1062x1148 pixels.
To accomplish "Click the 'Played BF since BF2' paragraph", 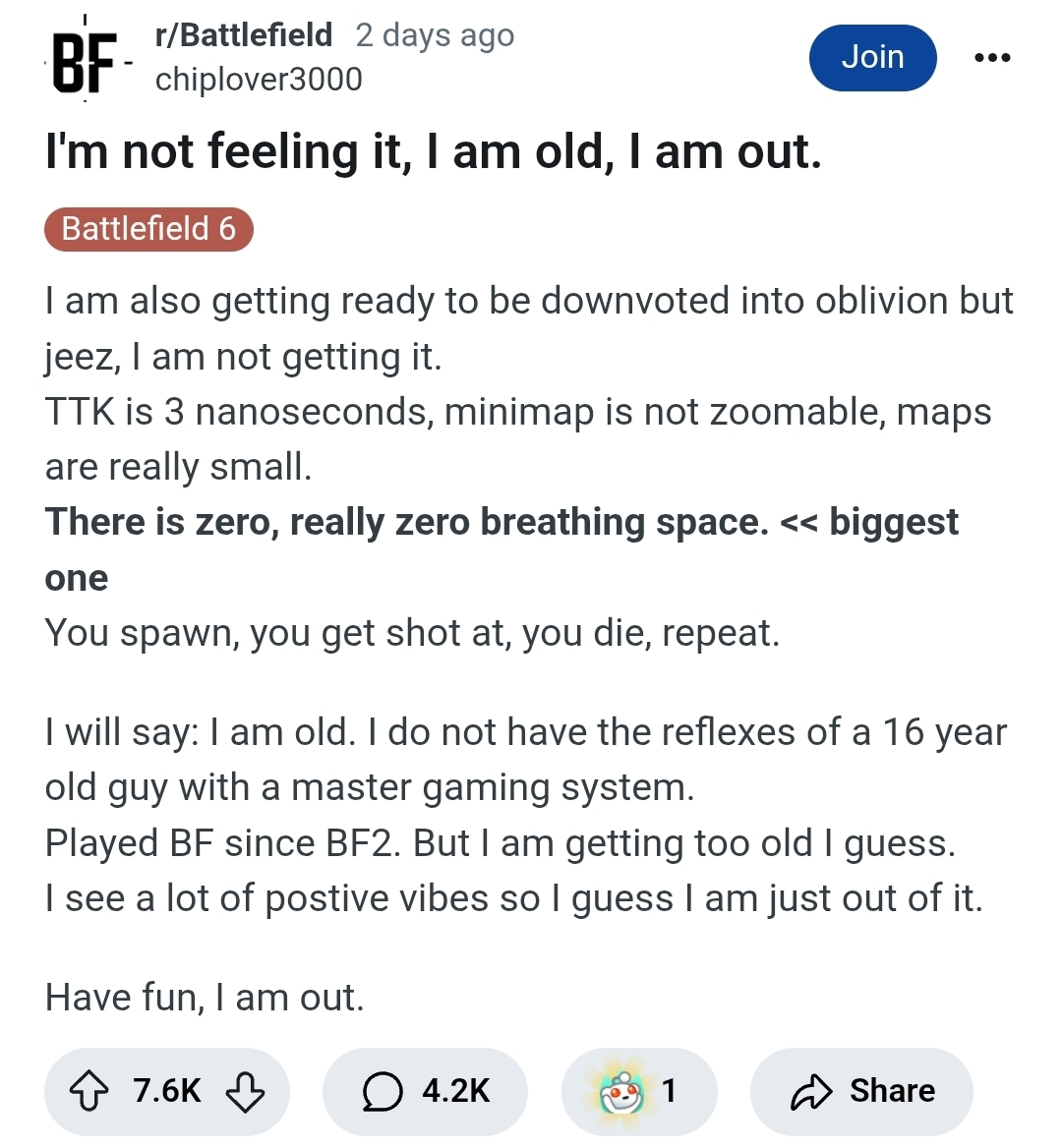I will (x=501, y=843).
